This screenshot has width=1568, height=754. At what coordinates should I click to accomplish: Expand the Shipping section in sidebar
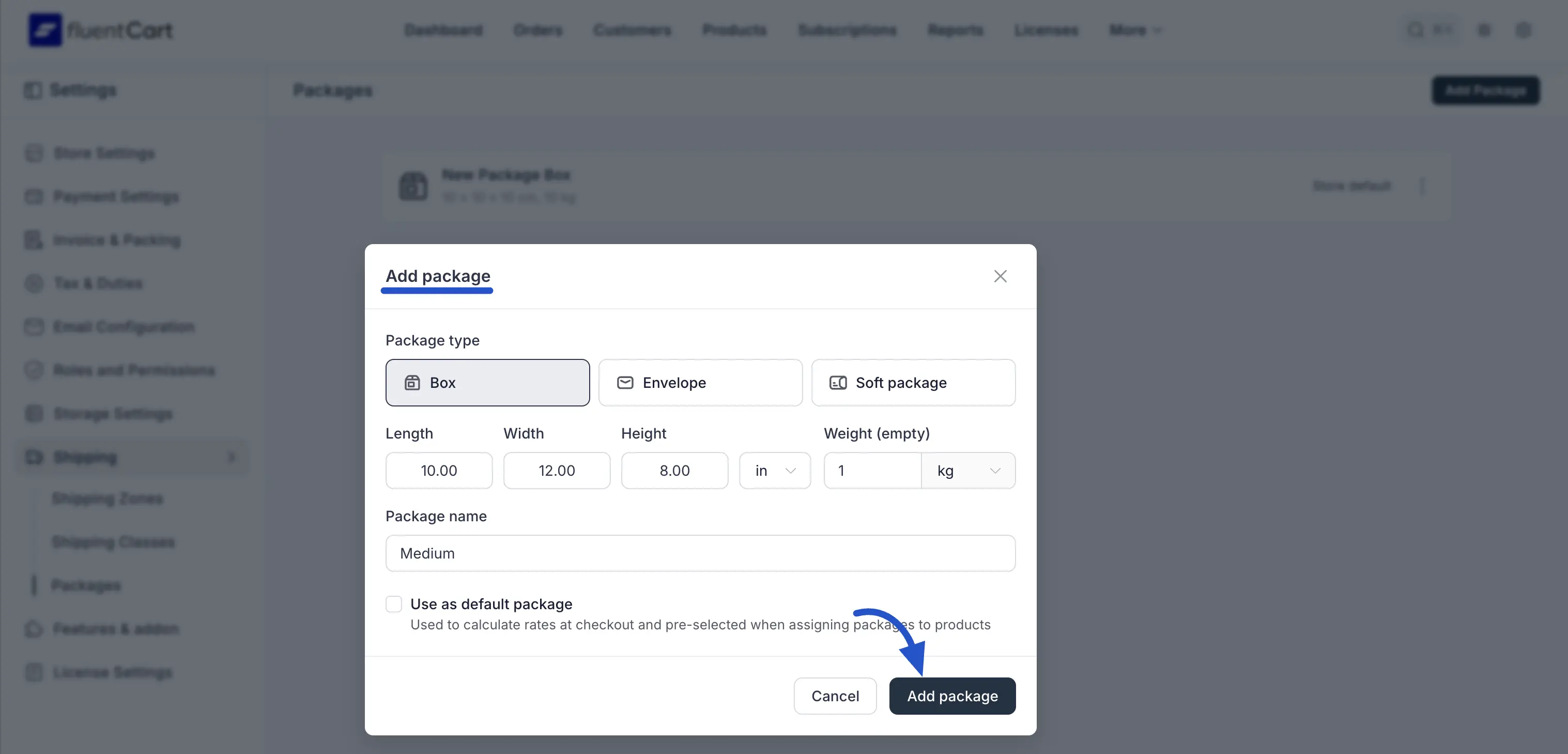pos(133,457)
